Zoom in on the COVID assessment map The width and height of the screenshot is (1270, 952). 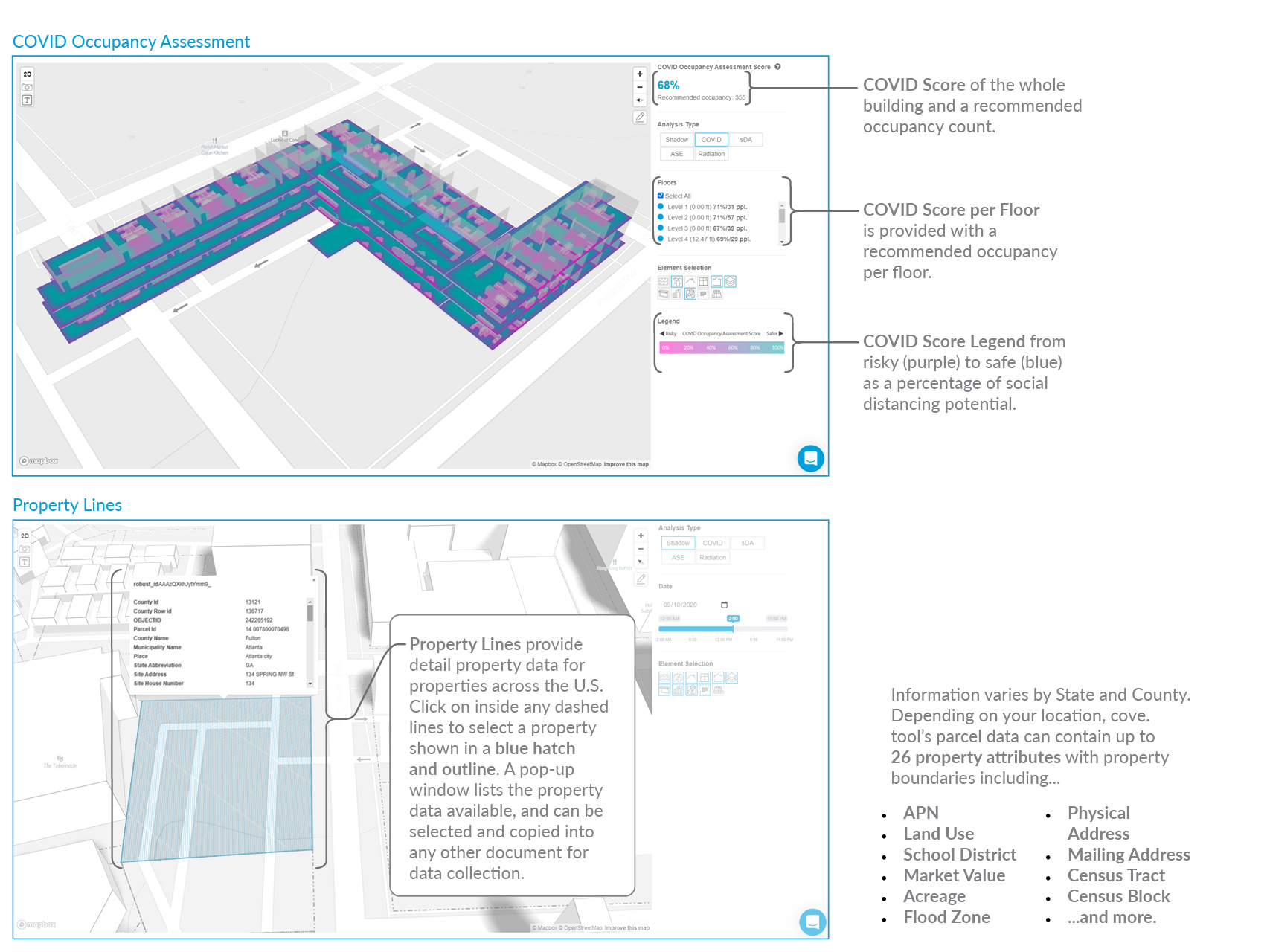pyautogui.click(x=639, y=74)
